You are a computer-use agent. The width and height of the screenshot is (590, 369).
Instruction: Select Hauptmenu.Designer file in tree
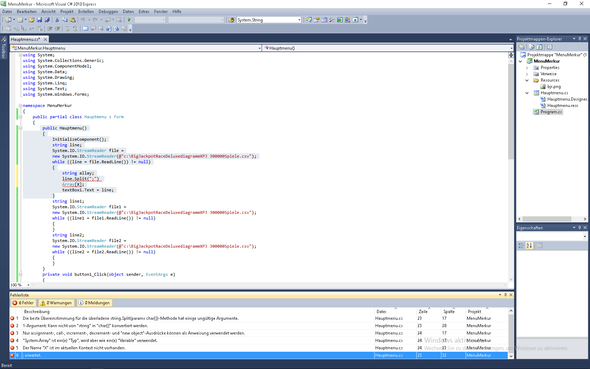[x=567, y=99]
